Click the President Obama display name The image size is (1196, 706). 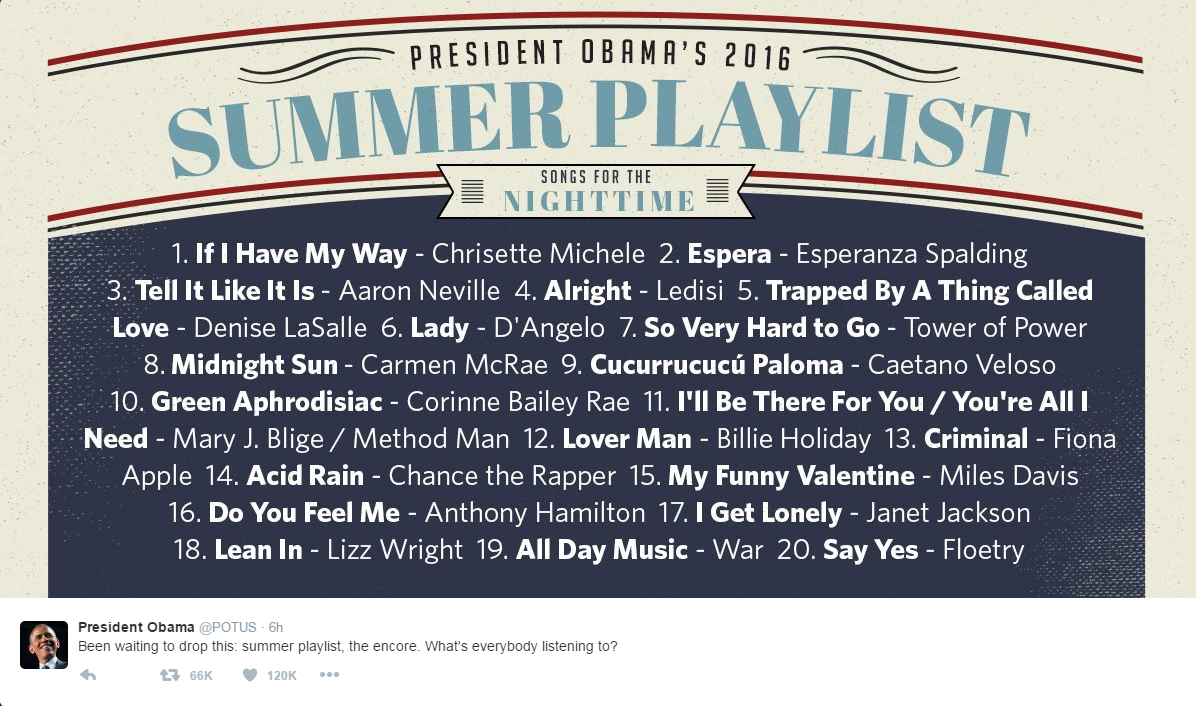[136, 627]
